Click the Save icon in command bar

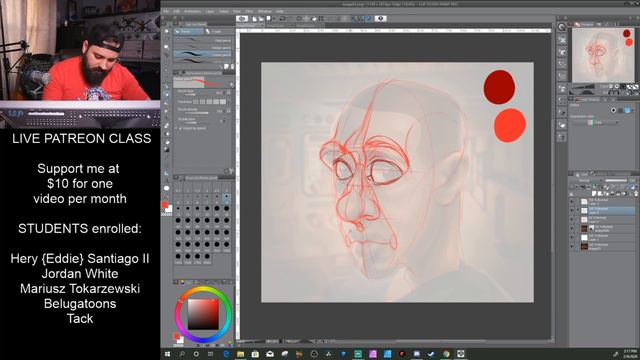tap(268, 18)
